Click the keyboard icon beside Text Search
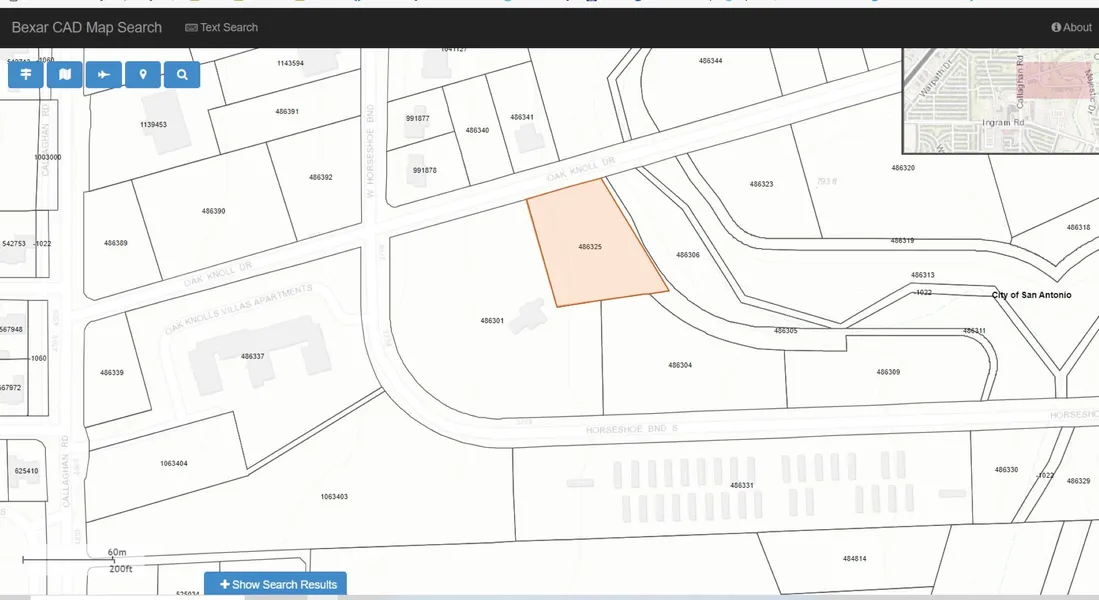The image size is (1099, 600). click(x=191, y=28)
